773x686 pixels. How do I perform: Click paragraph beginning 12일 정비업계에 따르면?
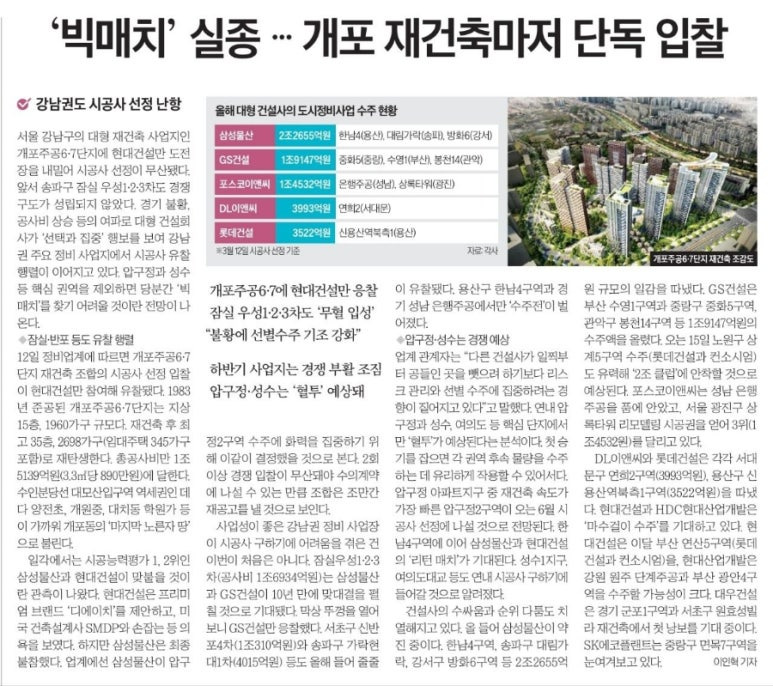[x=104, y=449]
